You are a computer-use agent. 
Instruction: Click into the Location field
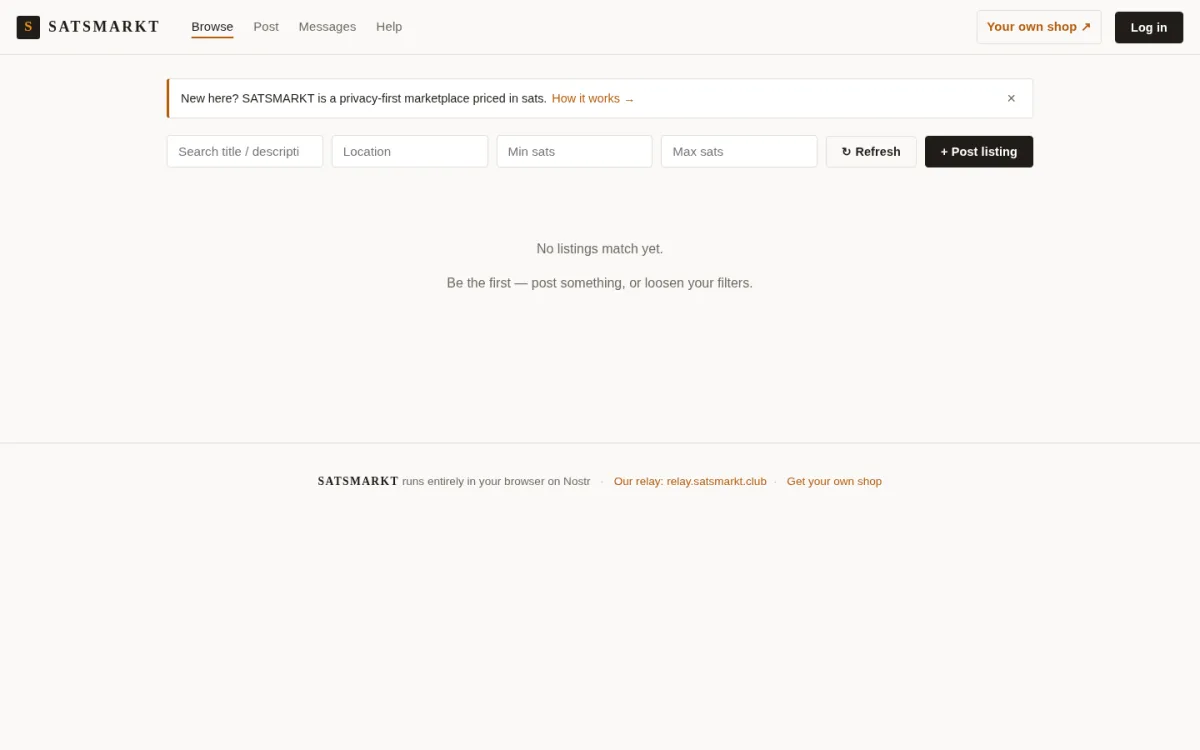tap(410, 151)
